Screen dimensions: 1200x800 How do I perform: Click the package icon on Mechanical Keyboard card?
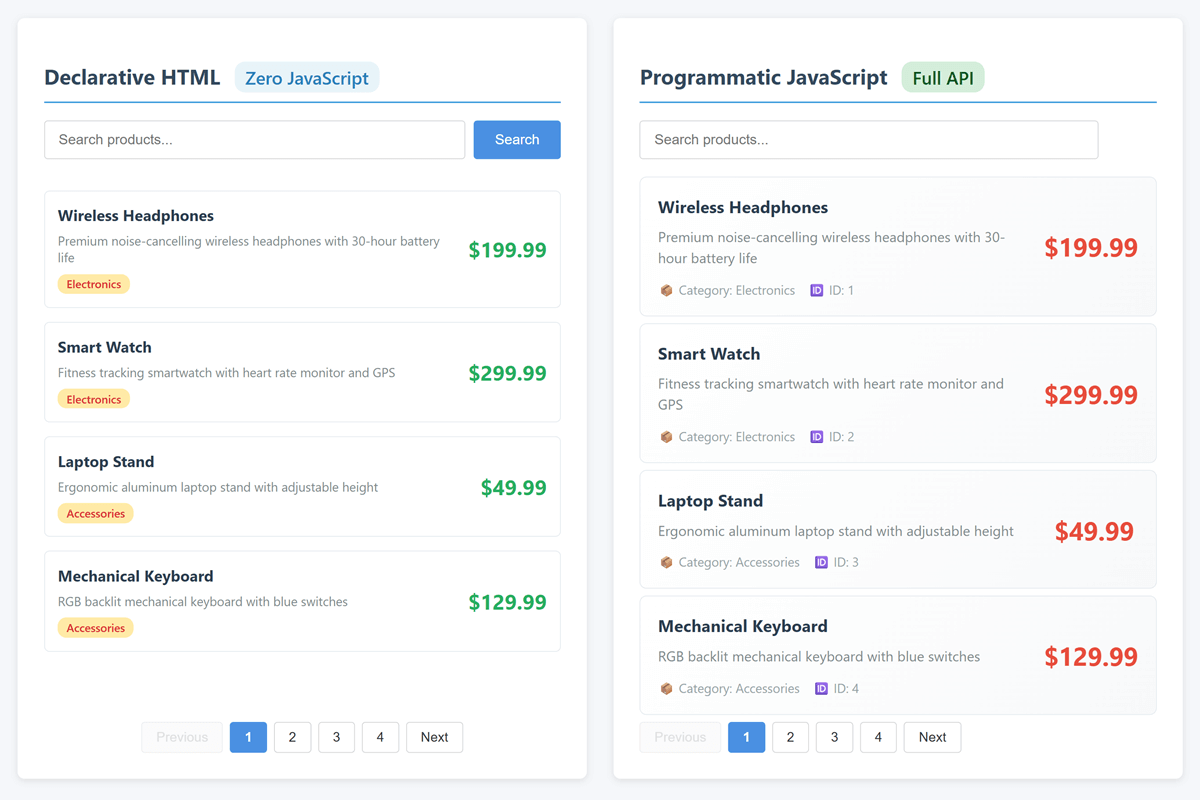666,688
